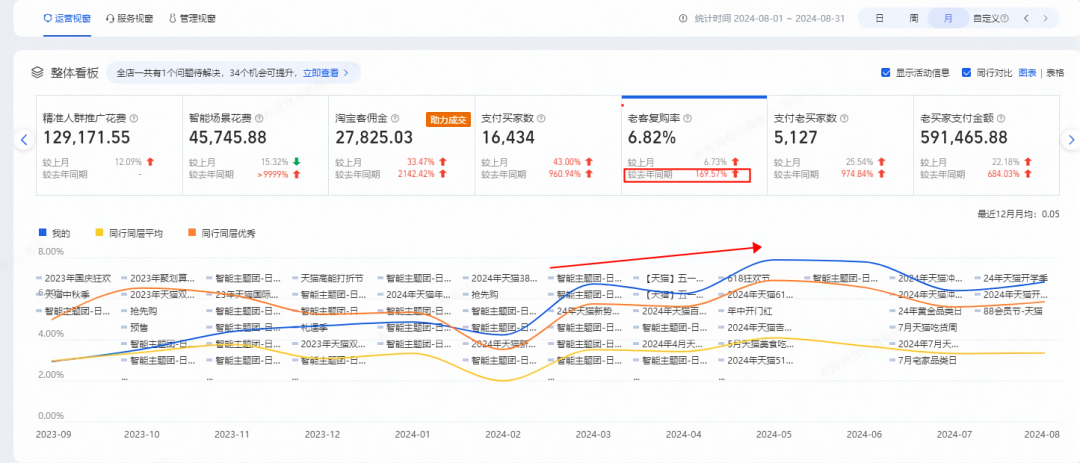Image resolution: width=1080 pixels, height=463 pixels.
Task: Click the 618狂欢节 activity label
Action: [x=748, y=278]
